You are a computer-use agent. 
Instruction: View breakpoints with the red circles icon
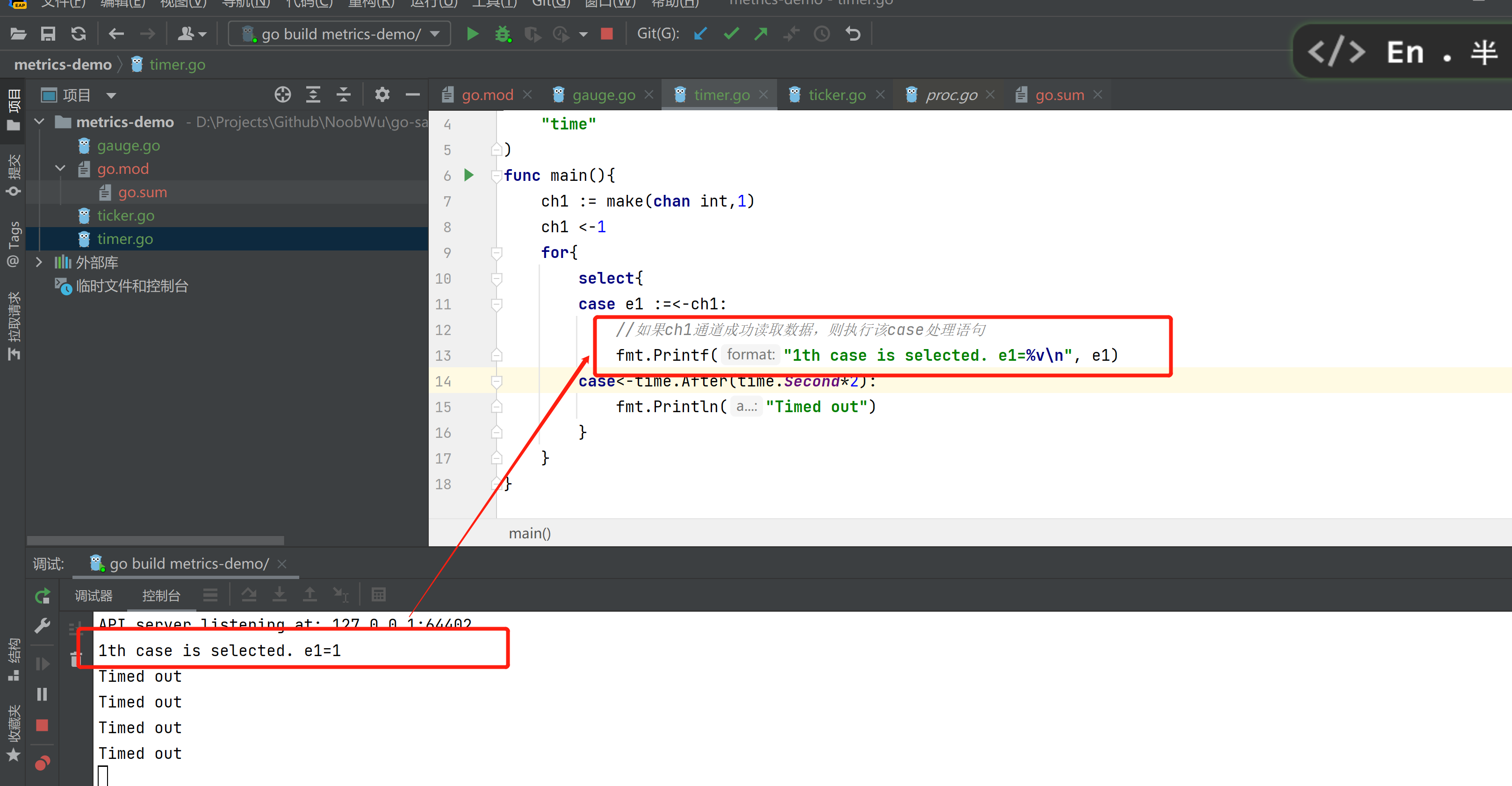pyautogui.click(x=42, y=763)
